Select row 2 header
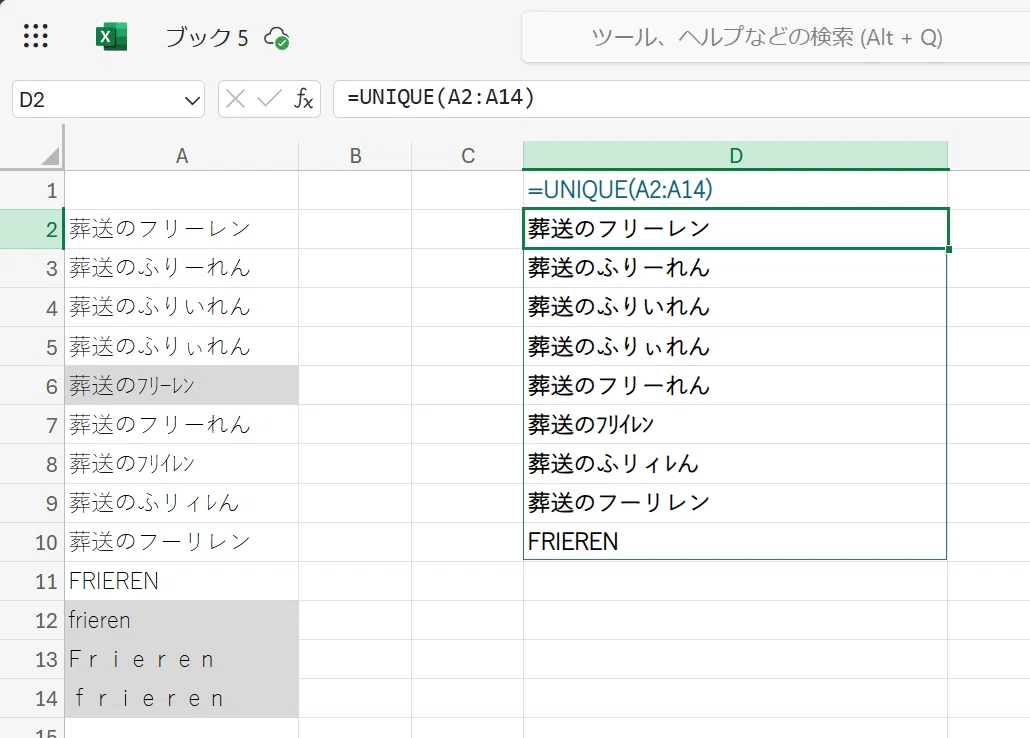1030x738 pixels. (32, 229)
